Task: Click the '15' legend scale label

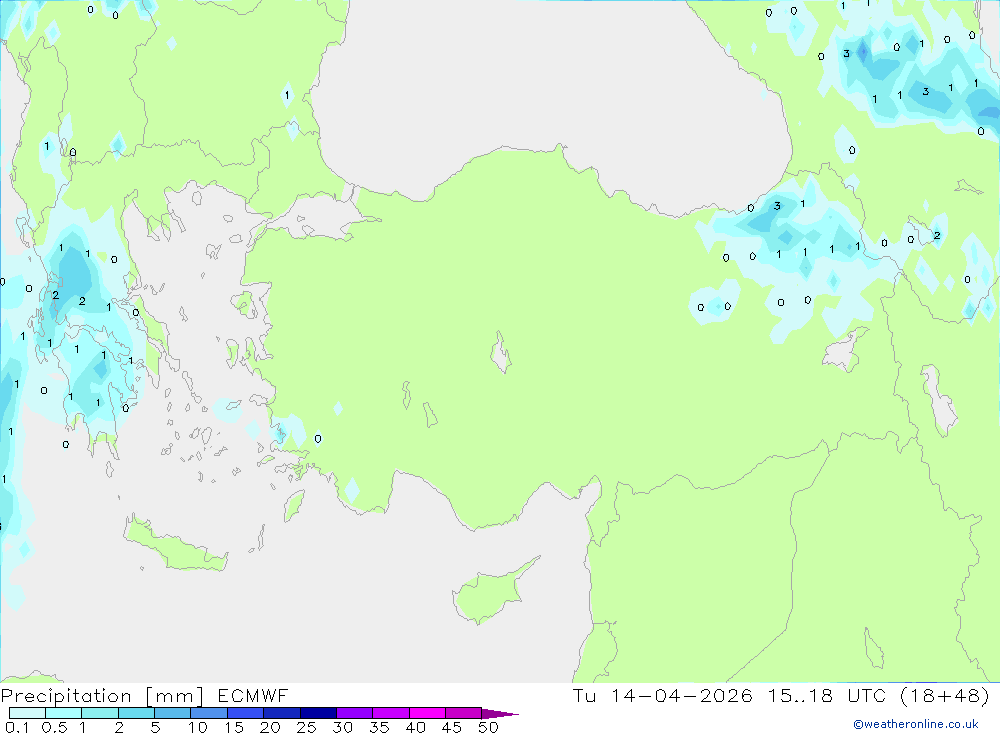Action: click(234, 727)
